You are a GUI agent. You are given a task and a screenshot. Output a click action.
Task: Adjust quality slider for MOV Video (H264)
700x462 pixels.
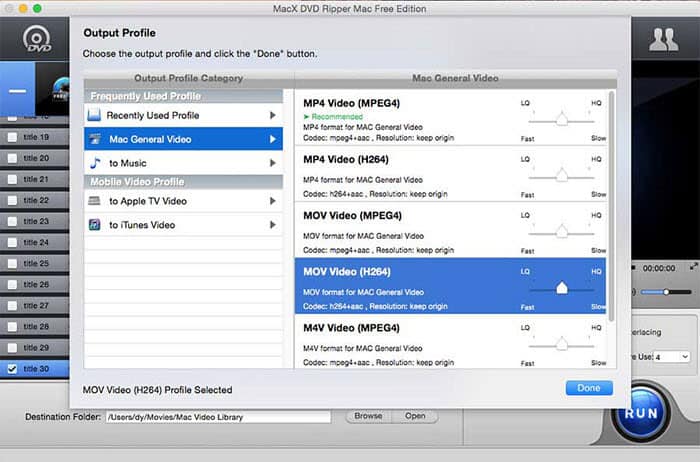click(x=562, y=288)
